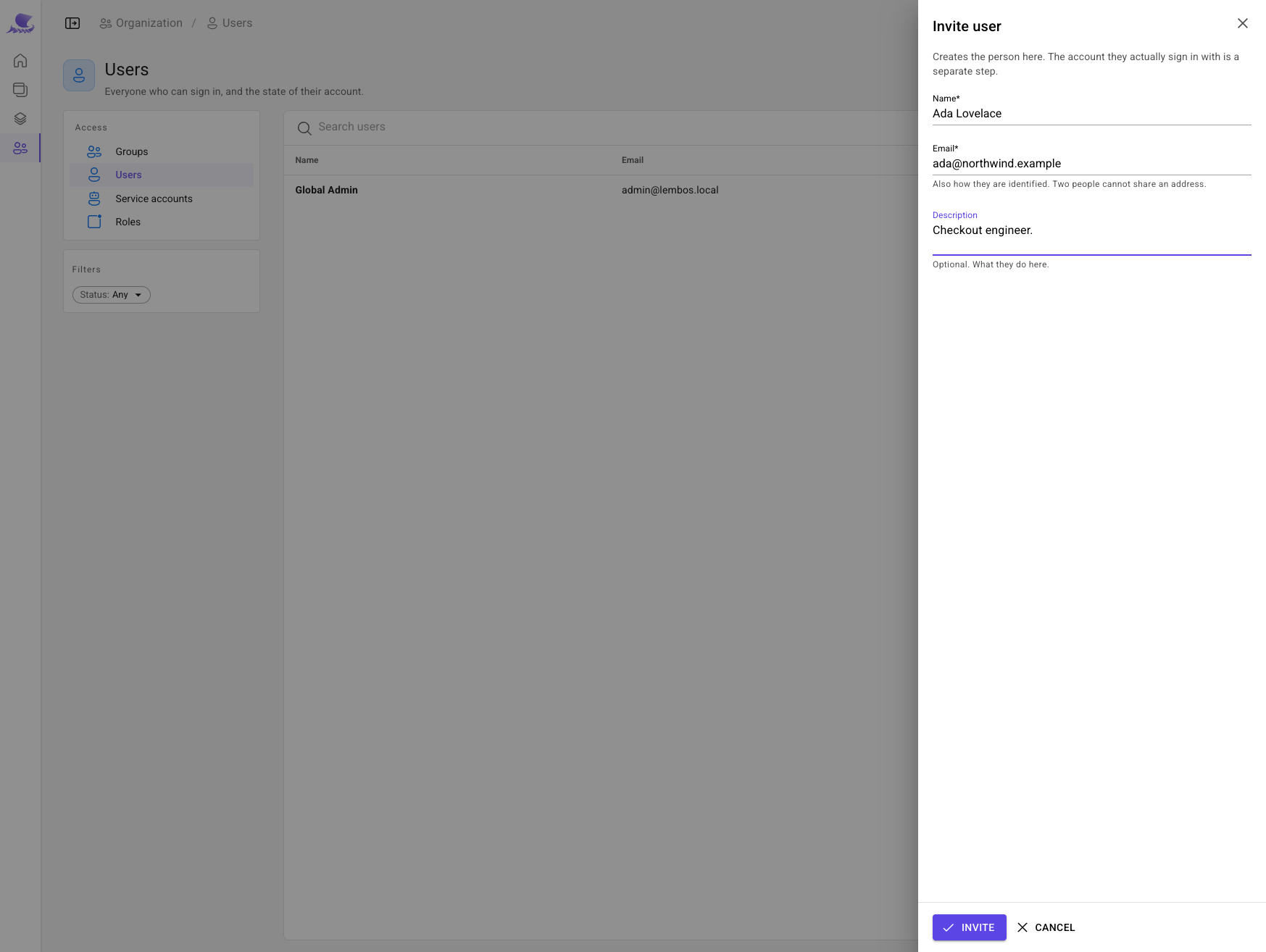Click the Groups people icon
Image resolution: width=1266 pixels, height=952 pixels.
[x=94, y=151]
